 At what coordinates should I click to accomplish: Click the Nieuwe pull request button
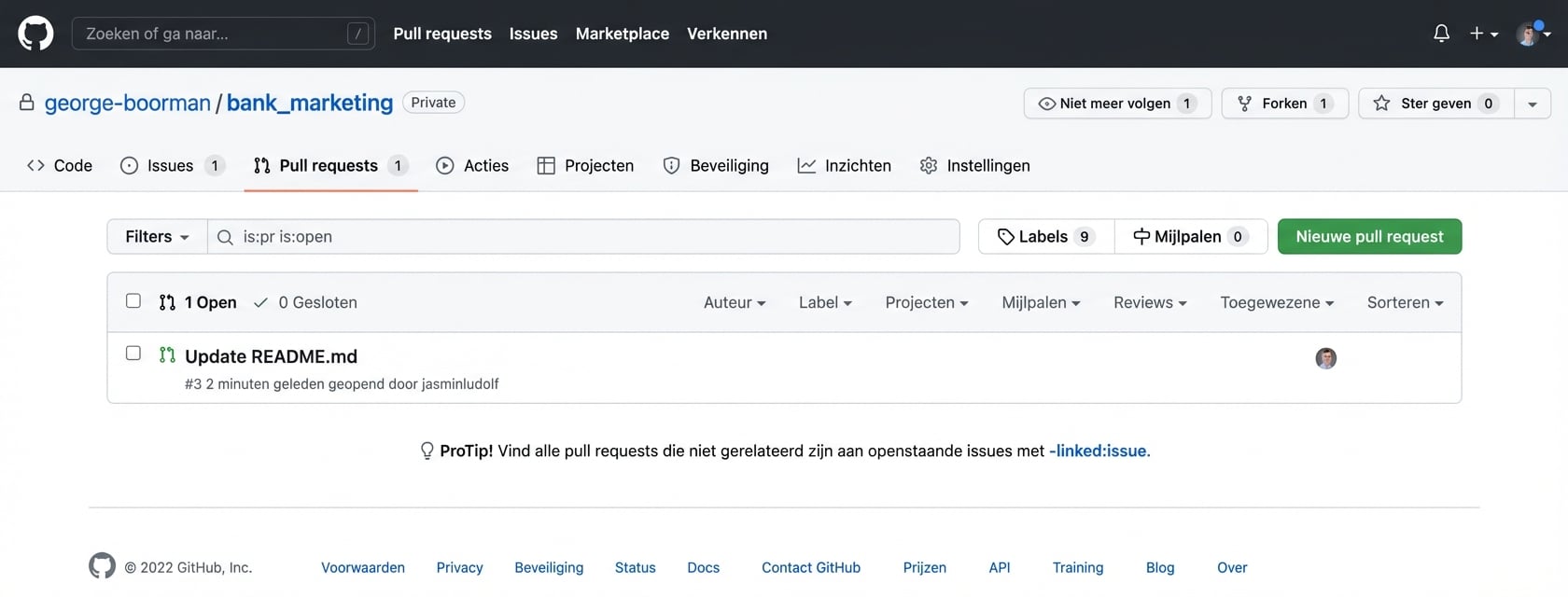click(1369, 237)
